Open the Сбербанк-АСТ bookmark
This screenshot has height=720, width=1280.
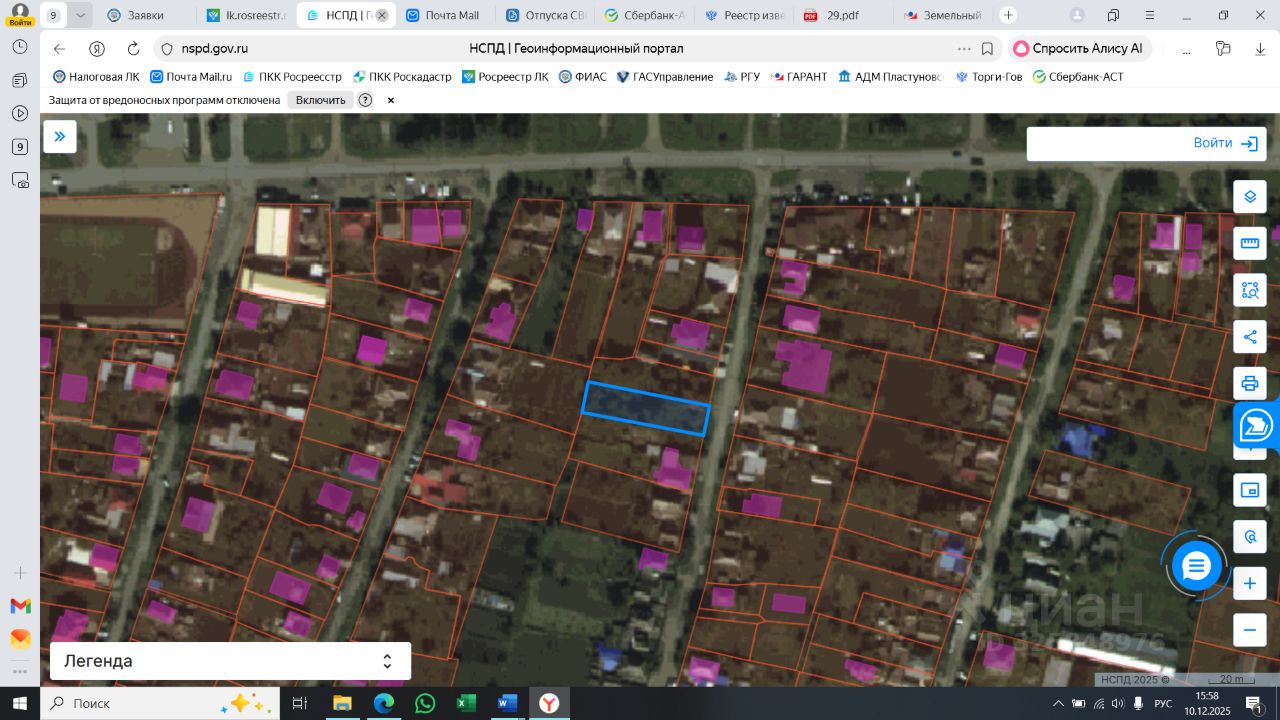1078,77
